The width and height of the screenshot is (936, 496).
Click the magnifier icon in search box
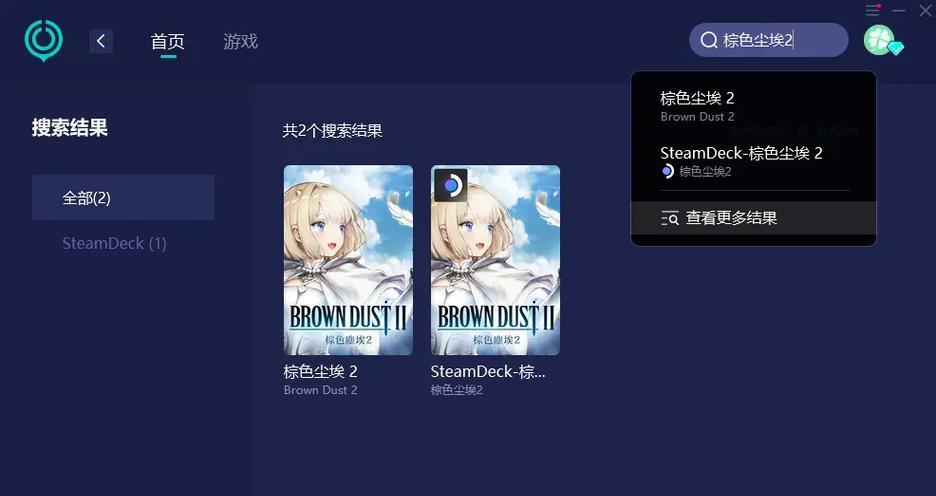(x=709, y=40)
